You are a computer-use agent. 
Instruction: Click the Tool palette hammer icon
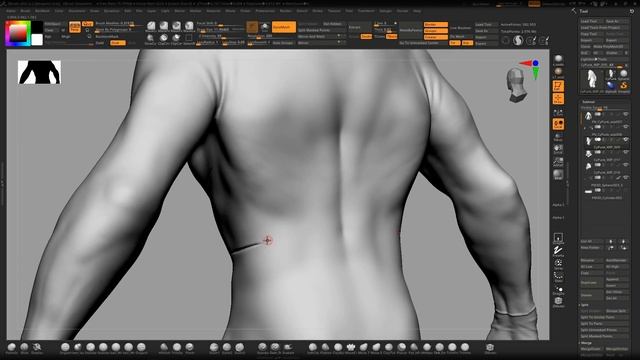574,11
